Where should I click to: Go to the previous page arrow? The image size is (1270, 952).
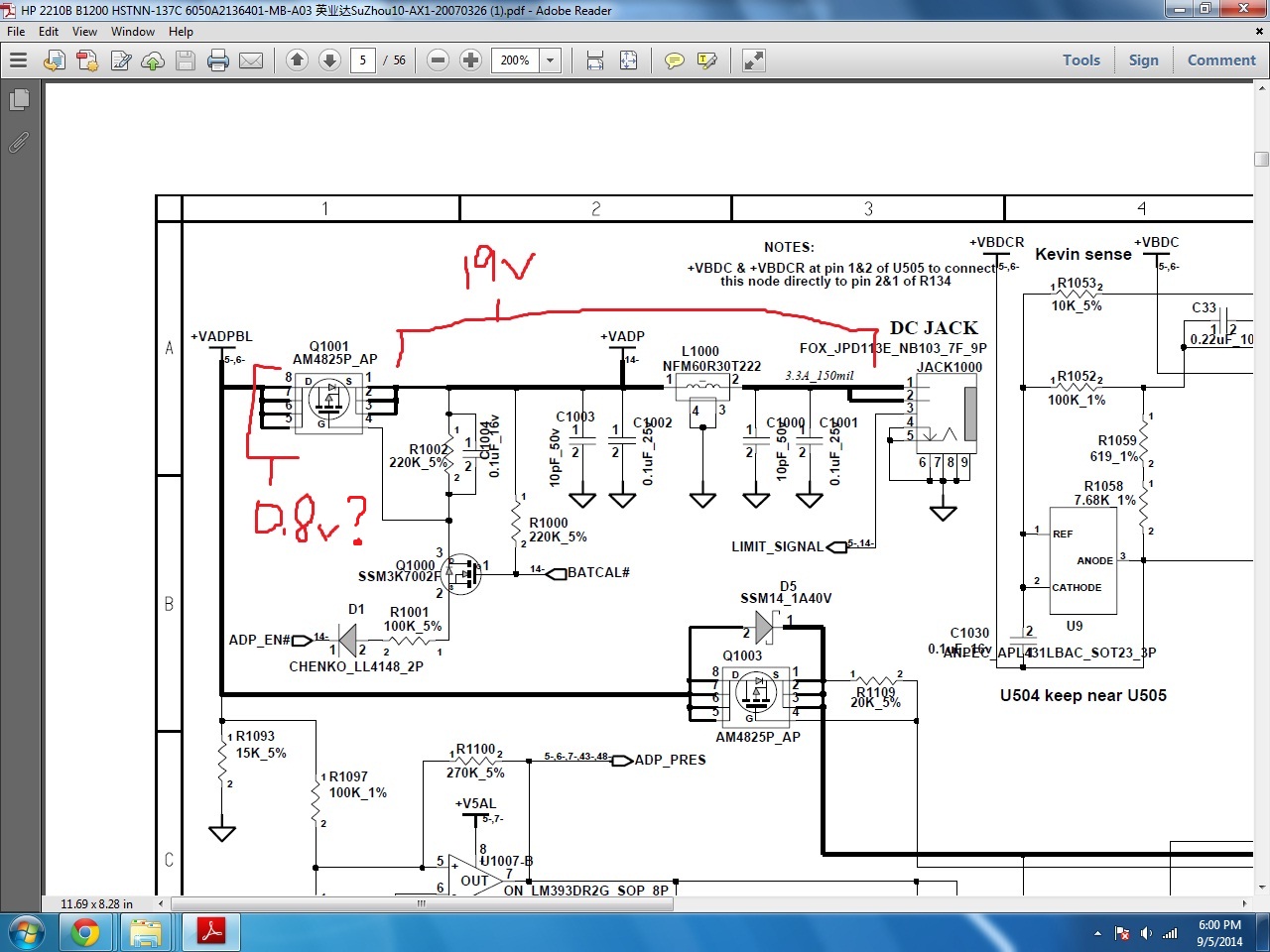[x=297, y=60]
